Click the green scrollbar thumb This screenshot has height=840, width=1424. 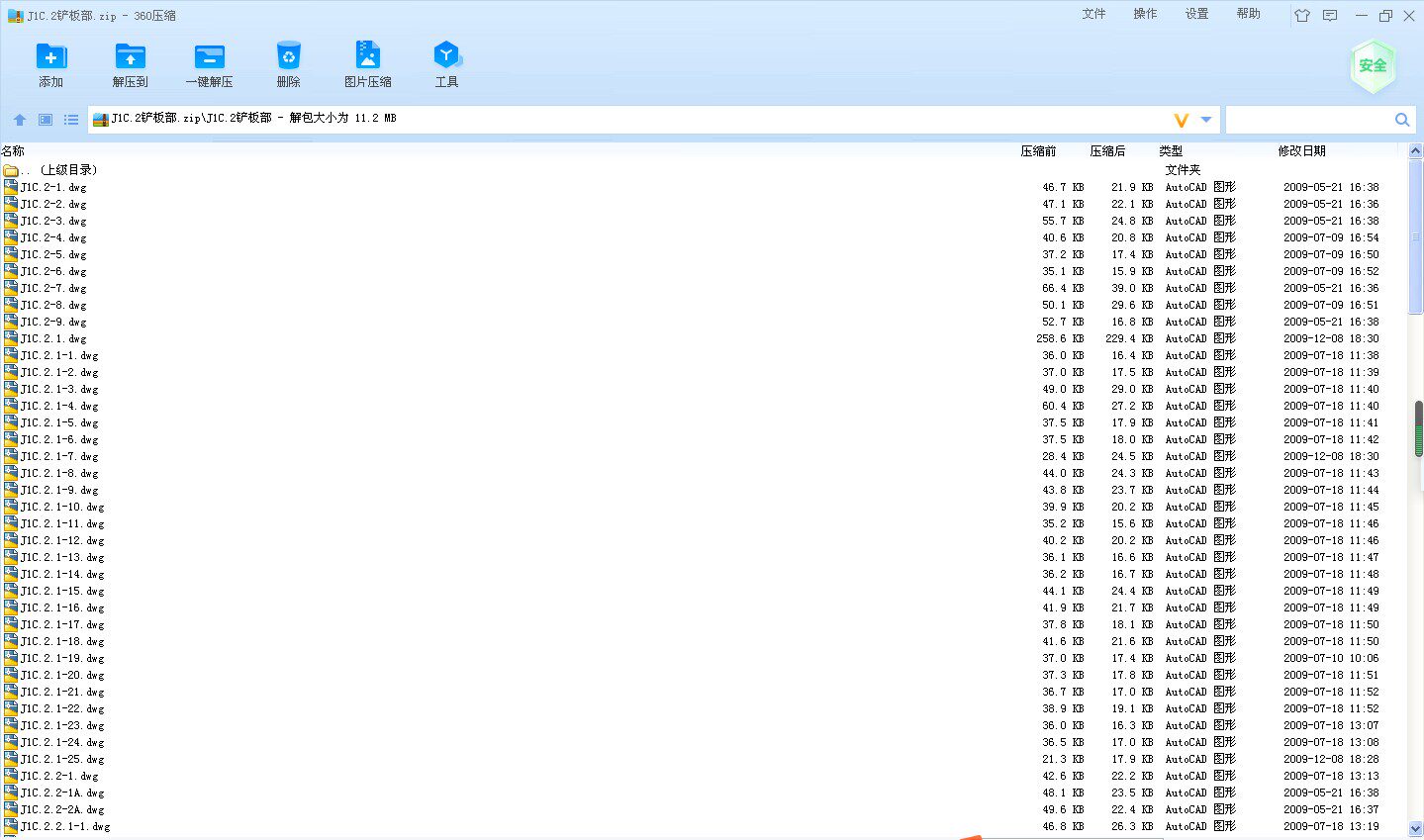1418,428
